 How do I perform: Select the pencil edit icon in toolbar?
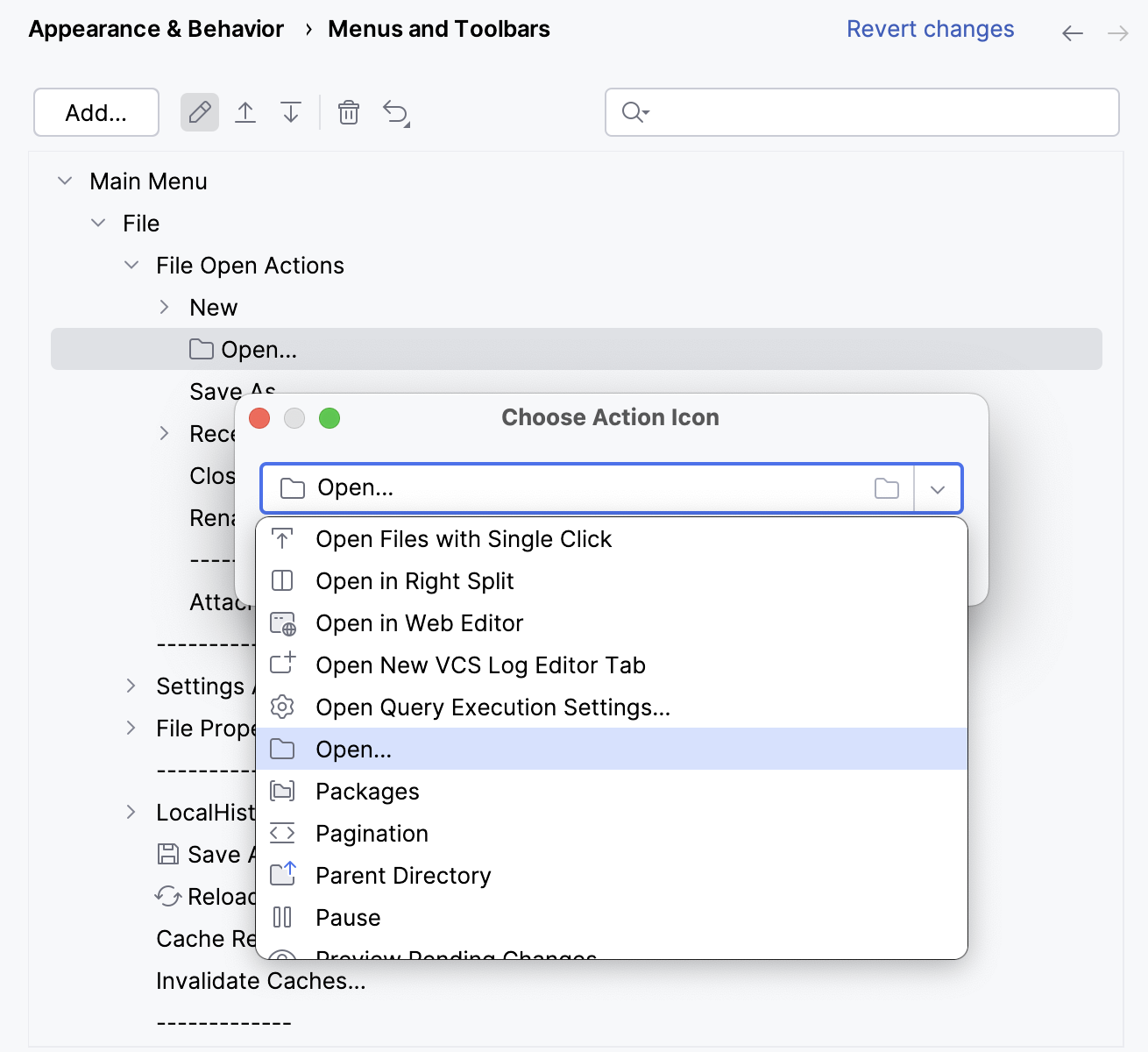click(x=199, y=112)
